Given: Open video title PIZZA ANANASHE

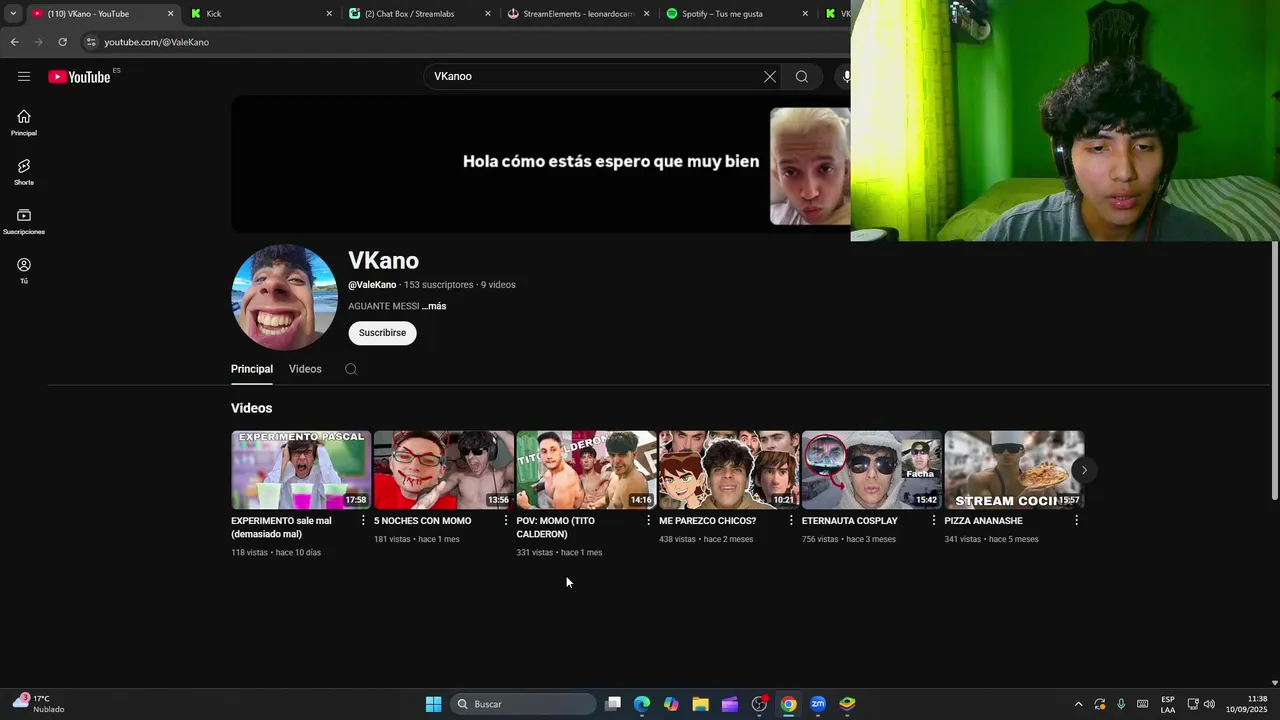Looking at the screenshot, I should coord(983,521).
